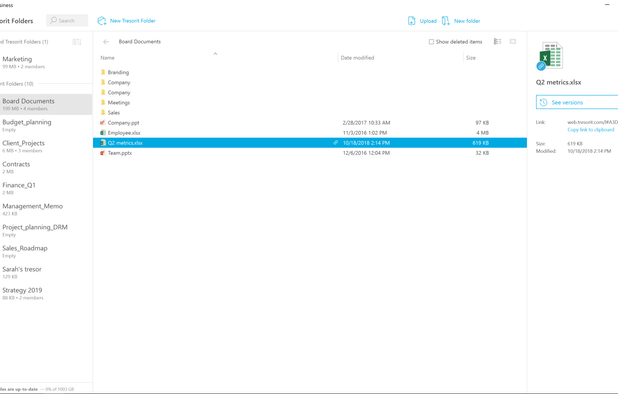This screenshot has height=394, width=618.
Task: Click the files are up-to-date status text
Action: (19, 389)
